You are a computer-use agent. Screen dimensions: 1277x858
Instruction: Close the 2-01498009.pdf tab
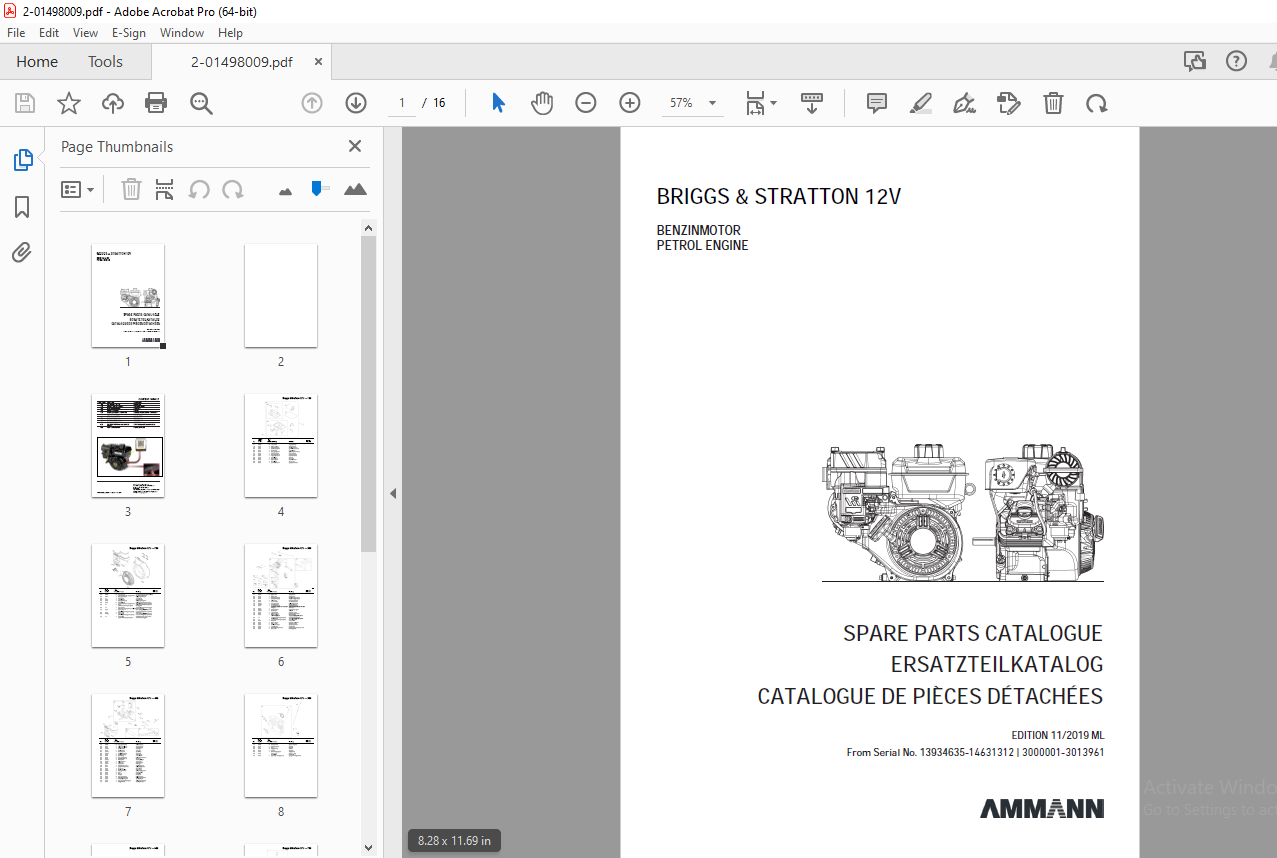pos(318,61)
